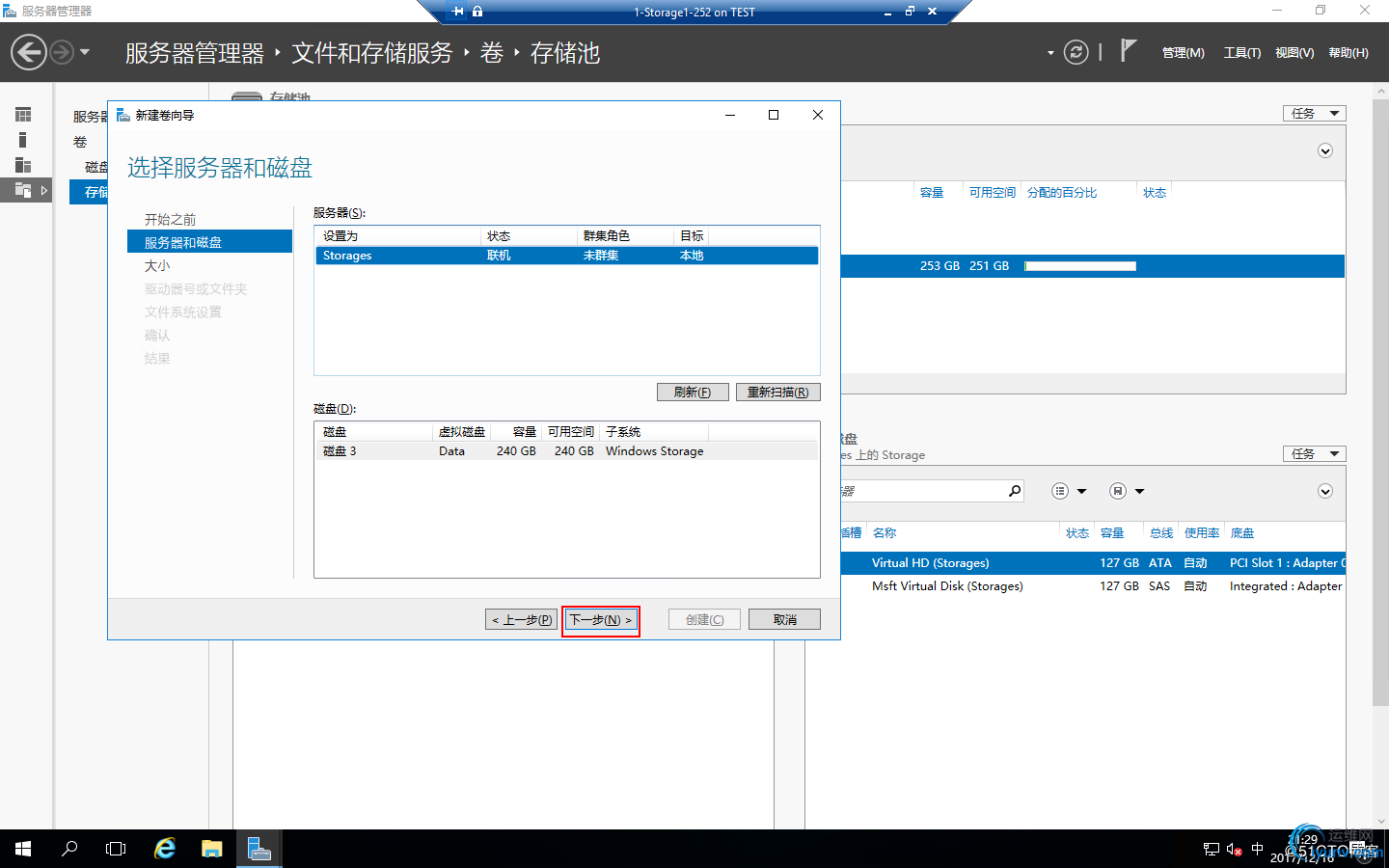
Task: Sort servers by the 设置为 column header
Action: point(340,236)
